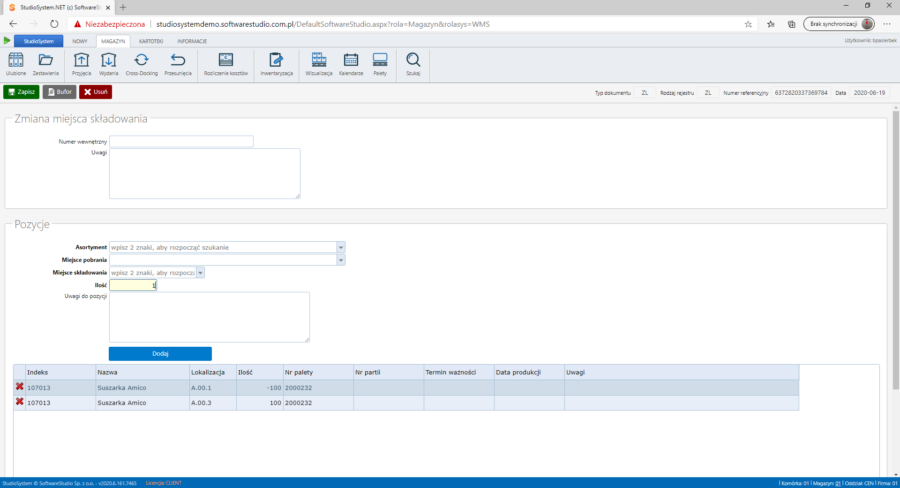Click the vertical page scrollbar
Viewport: 900px width, 488px height.
point(895,250)
